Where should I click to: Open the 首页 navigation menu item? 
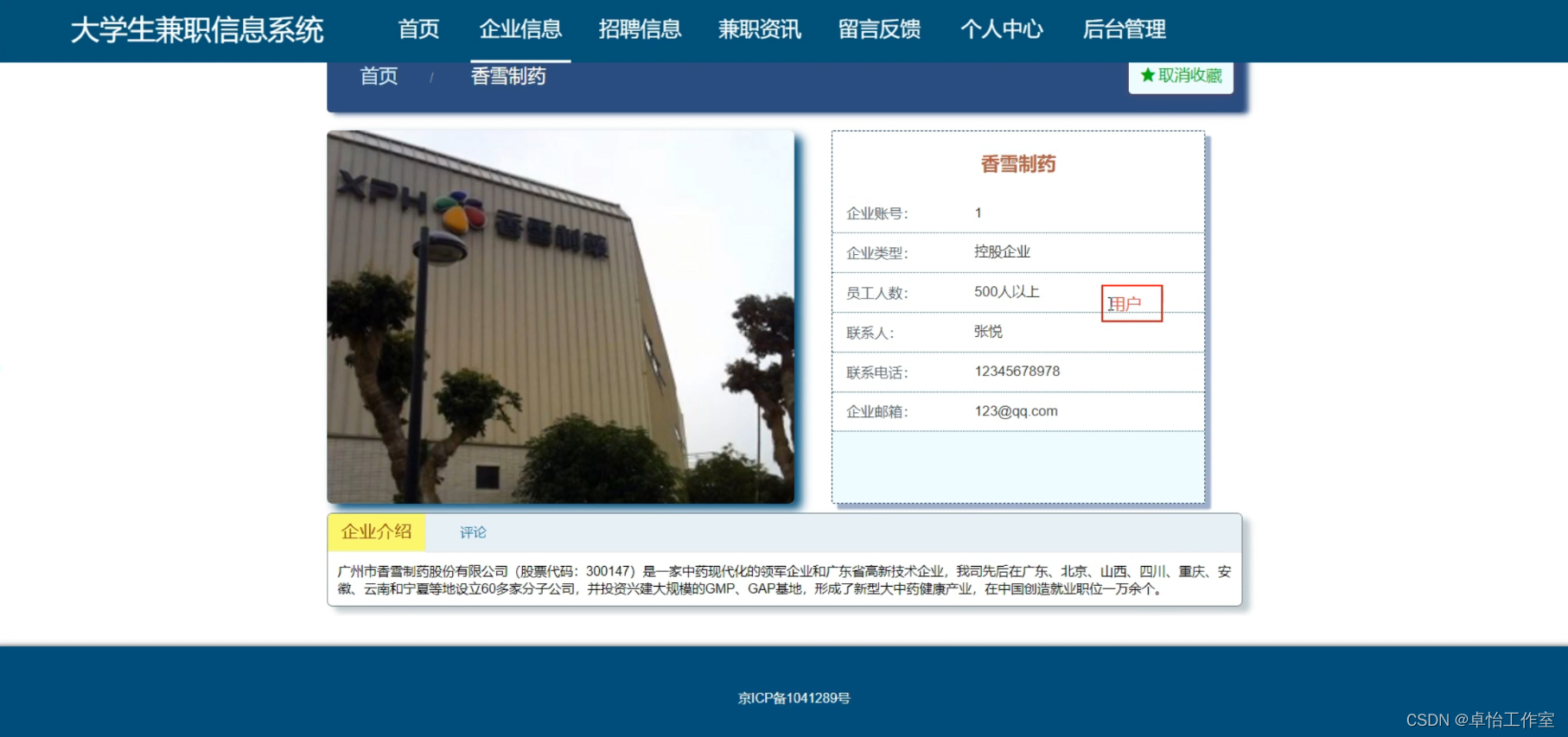click(x=418, y=29)
